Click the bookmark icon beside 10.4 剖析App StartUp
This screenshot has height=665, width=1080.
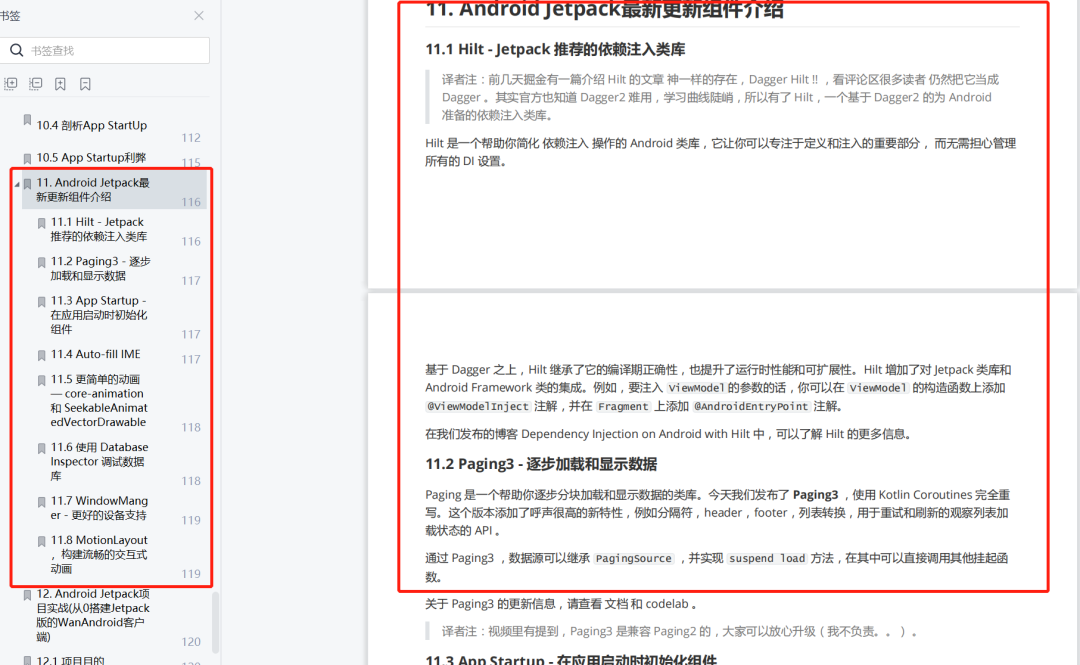(x=28, y=120)
